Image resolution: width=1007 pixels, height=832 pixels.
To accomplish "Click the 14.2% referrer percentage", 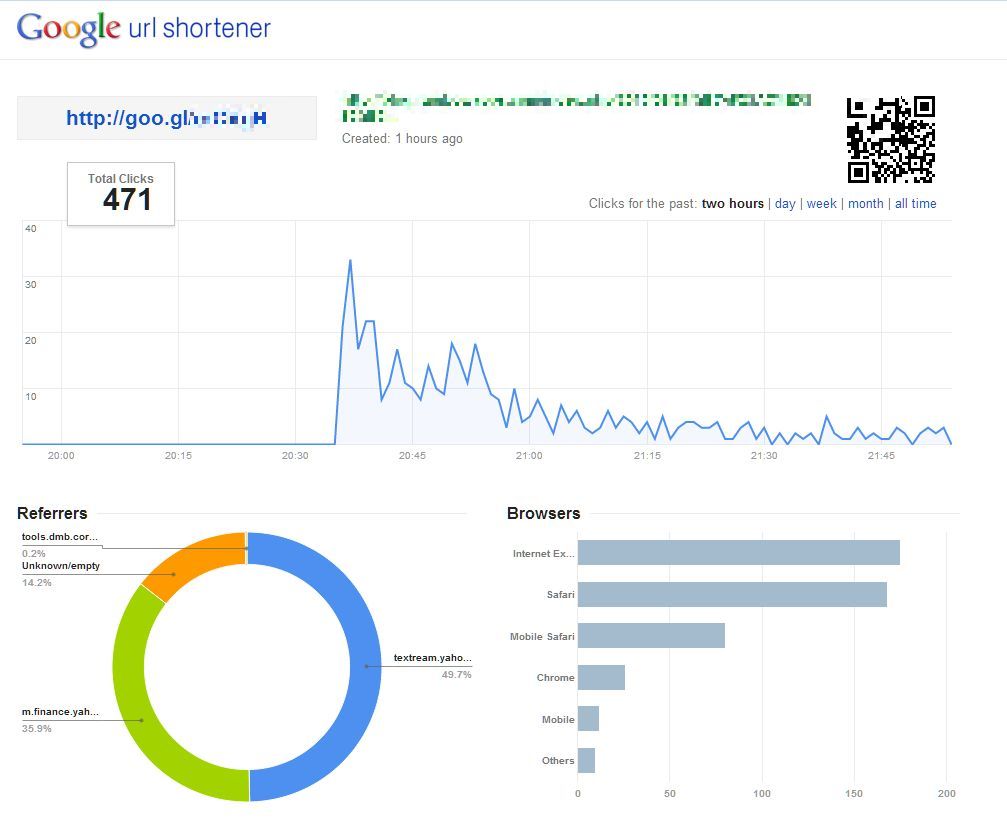I will (x=37, y=582).
